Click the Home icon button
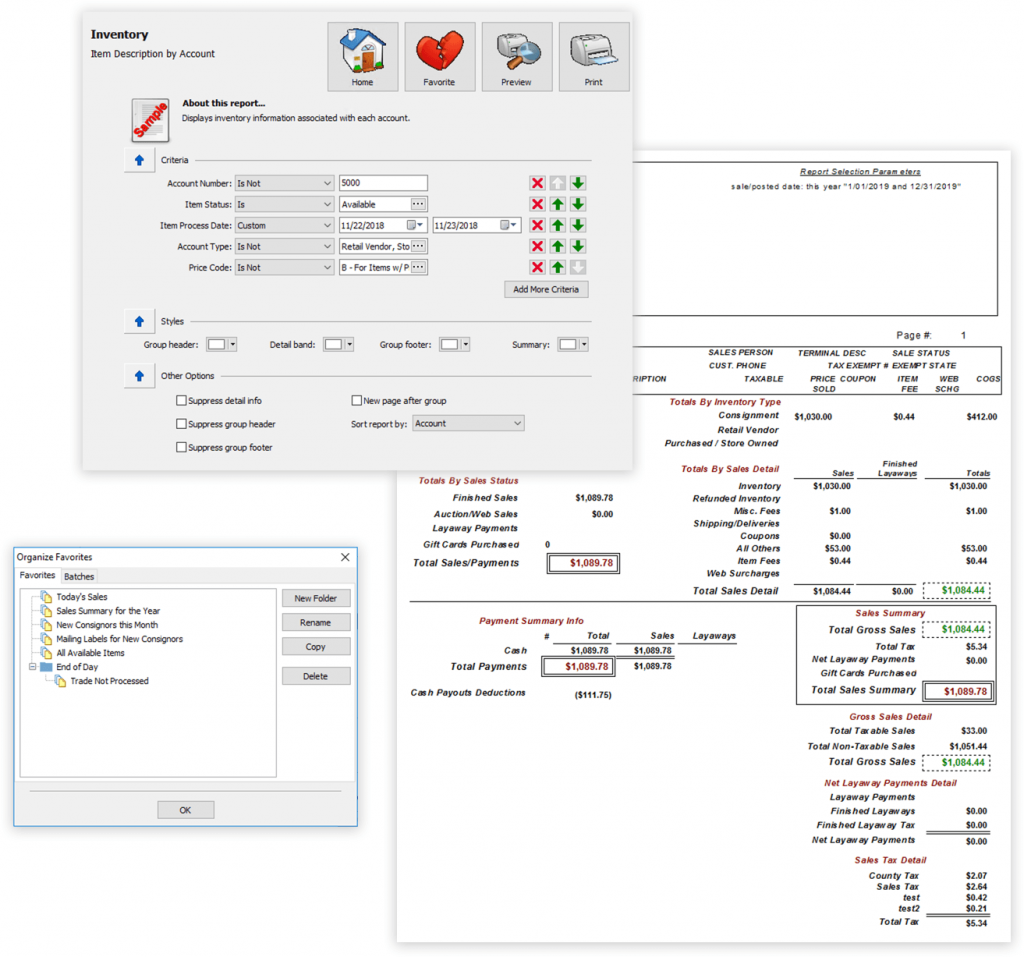Screen dimensions: 1024x957 coord(362,57)
